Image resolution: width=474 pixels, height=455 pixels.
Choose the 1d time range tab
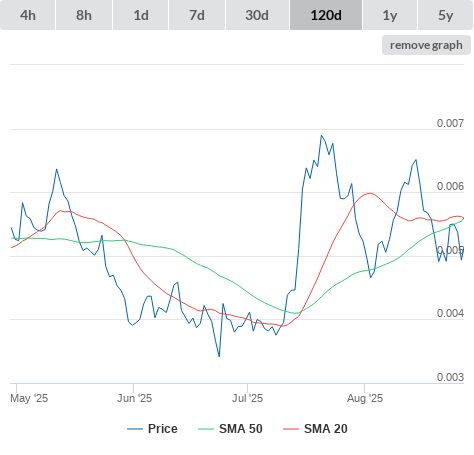pos(141,15)
